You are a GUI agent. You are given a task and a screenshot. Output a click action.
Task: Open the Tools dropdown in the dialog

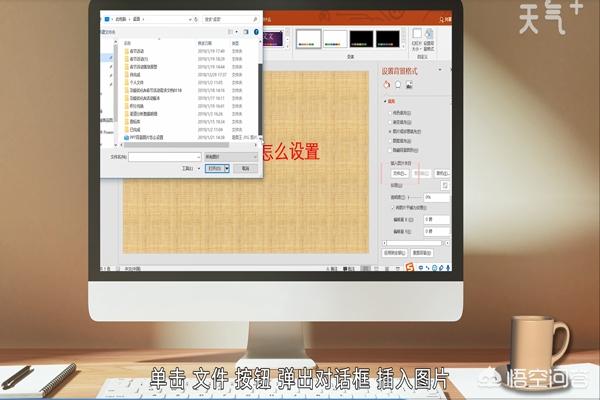(191, 168)
